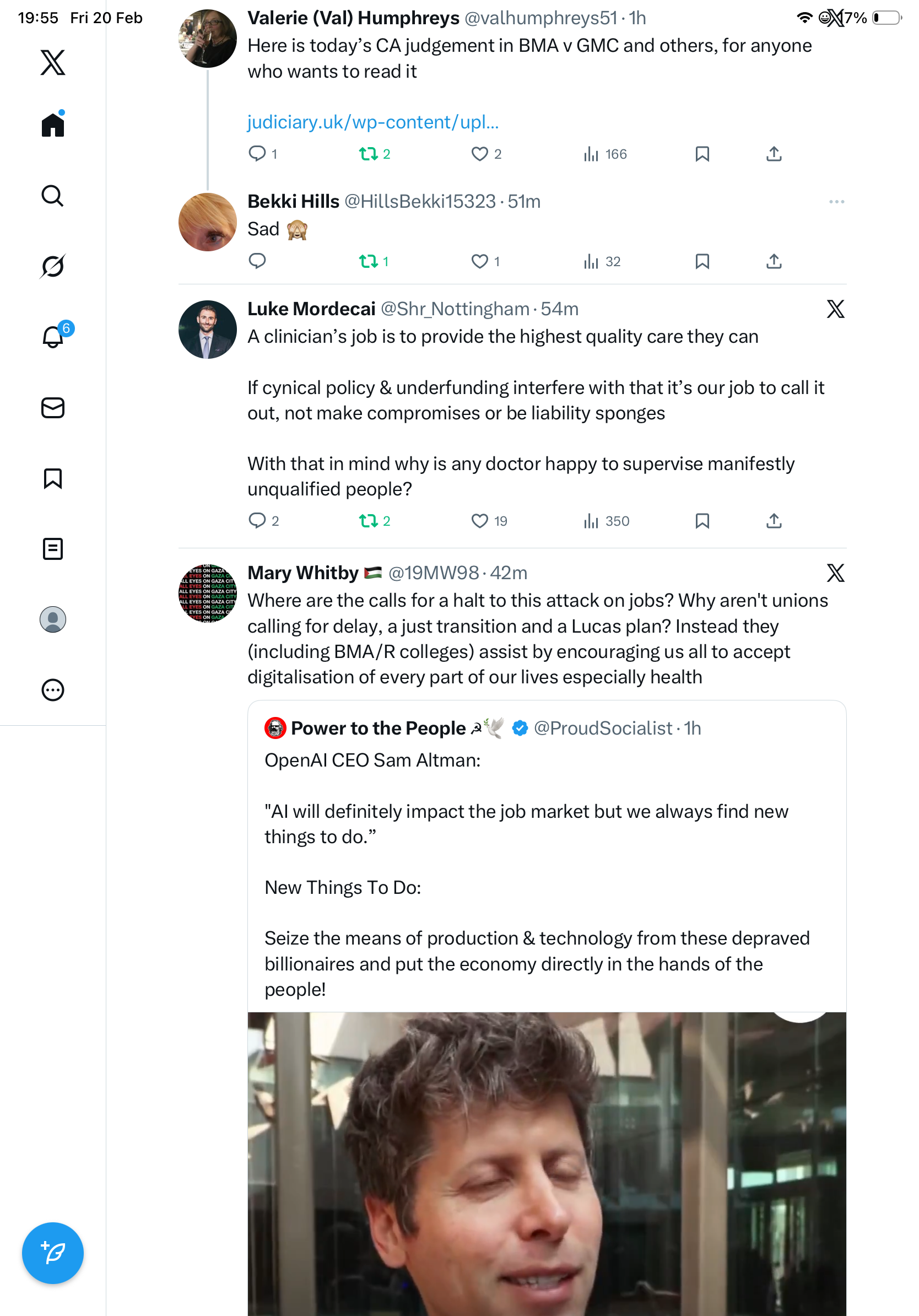Go to Home feed in sidebar
This screenshot has width=919, height=1316.
[53, 125]
